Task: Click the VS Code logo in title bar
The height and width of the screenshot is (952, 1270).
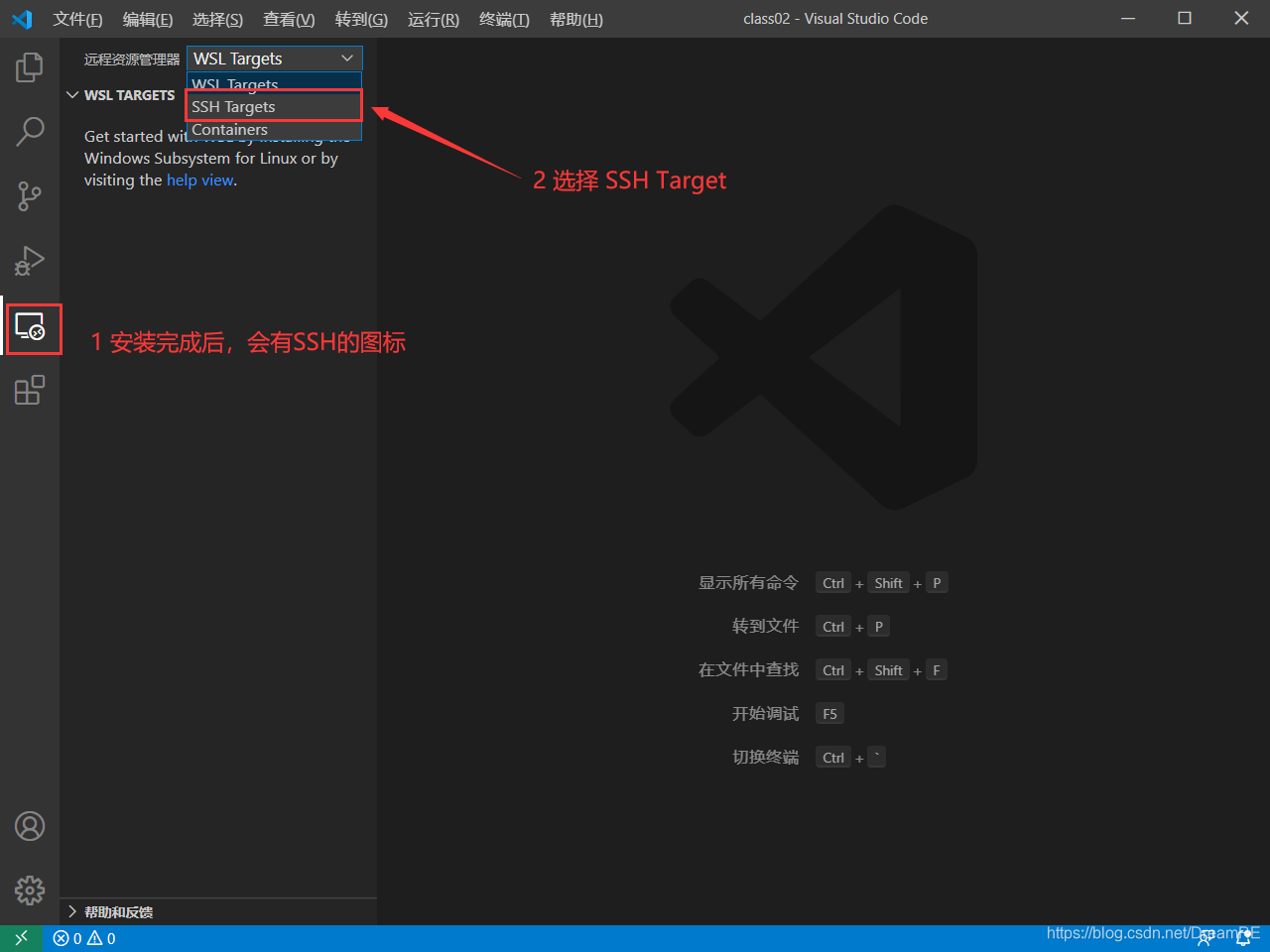Action: [x=22, y=19]
